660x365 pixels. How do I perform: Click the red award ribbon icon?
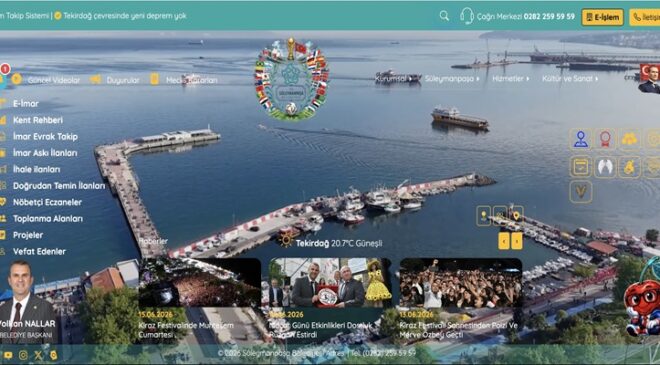tap(605, 139)
